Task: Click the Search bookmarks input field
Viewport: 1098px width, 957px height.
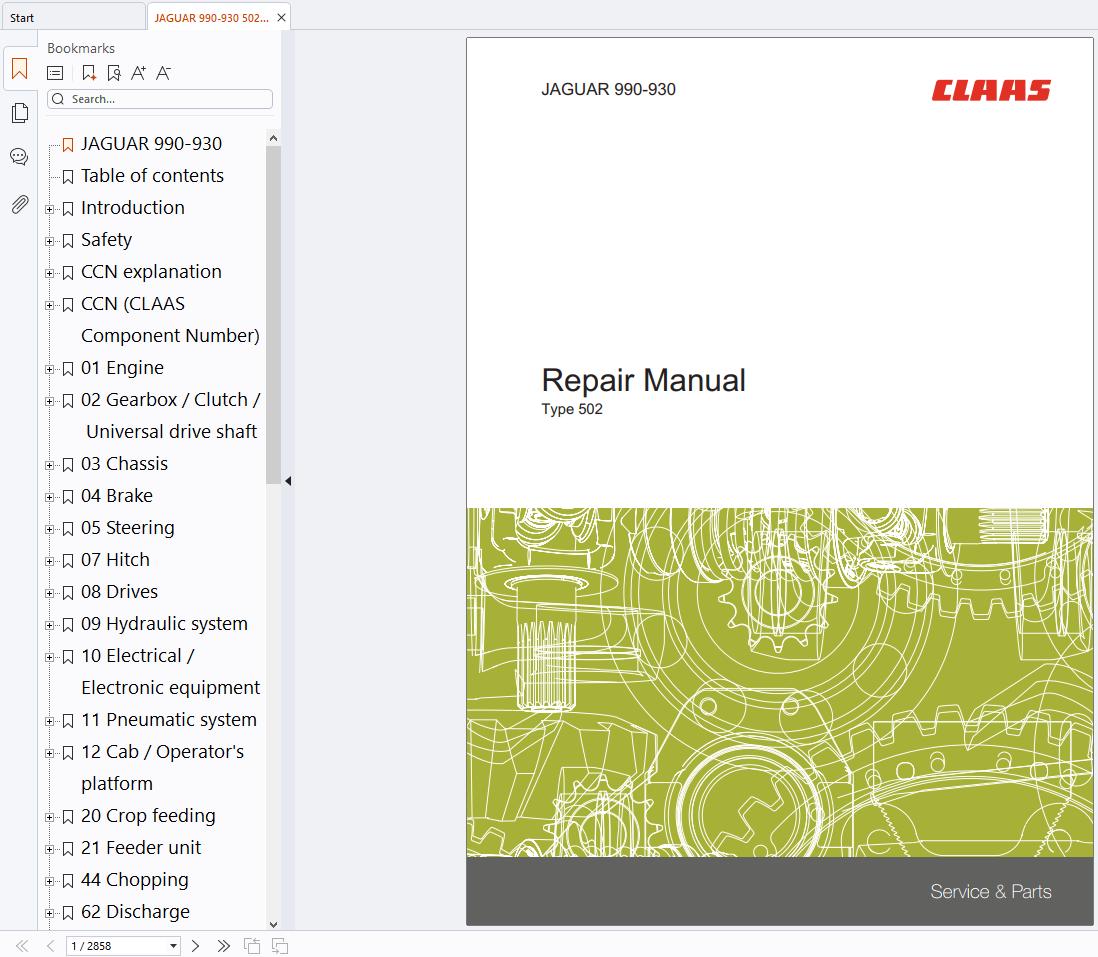Action: [160, 99]
